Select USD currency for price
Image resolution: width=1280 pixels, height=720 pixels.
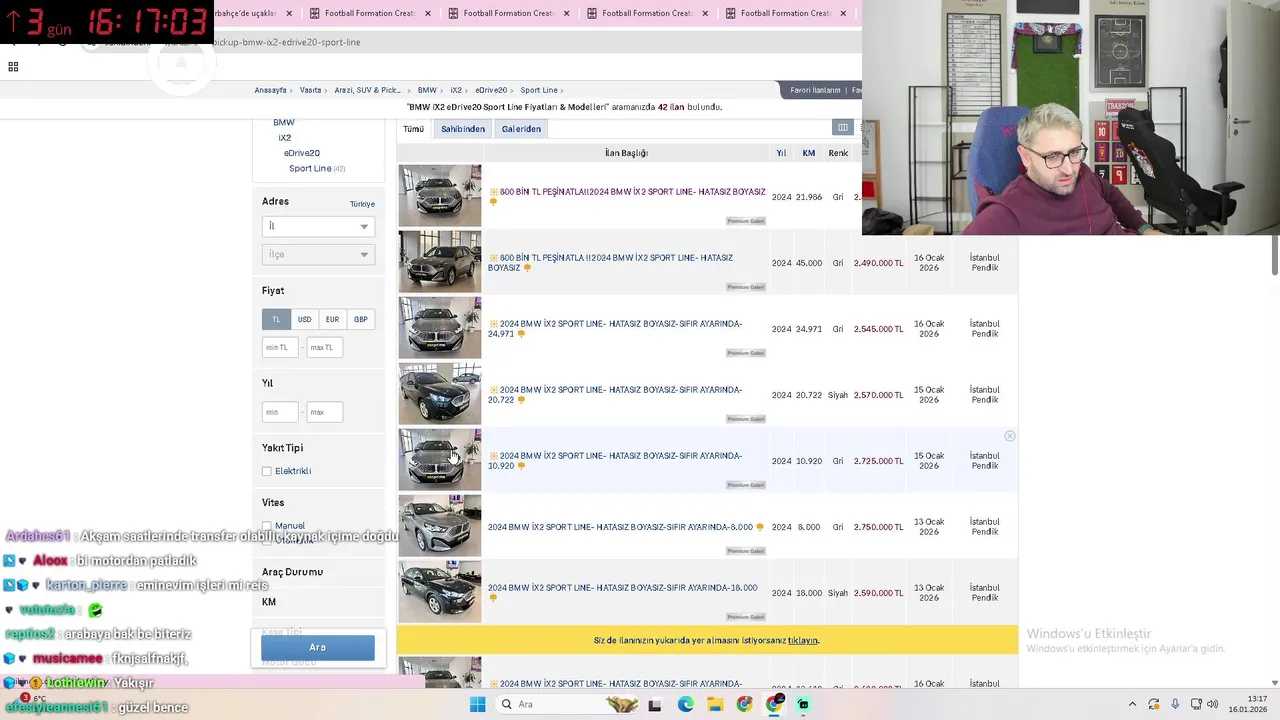(x=304, y=319)
